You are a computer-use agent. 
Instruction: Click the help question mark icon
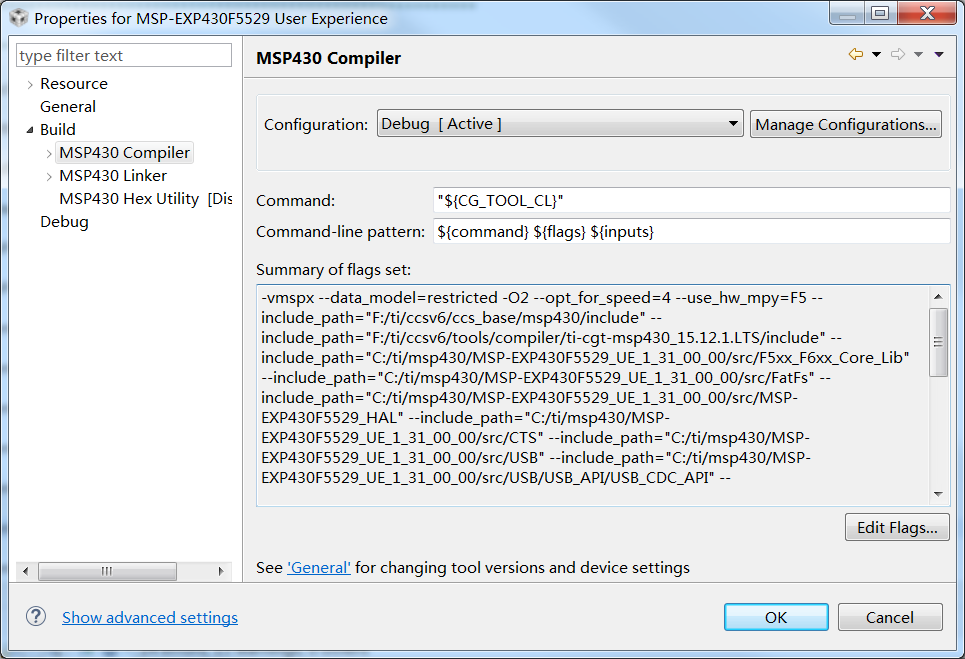pos(36,616)
